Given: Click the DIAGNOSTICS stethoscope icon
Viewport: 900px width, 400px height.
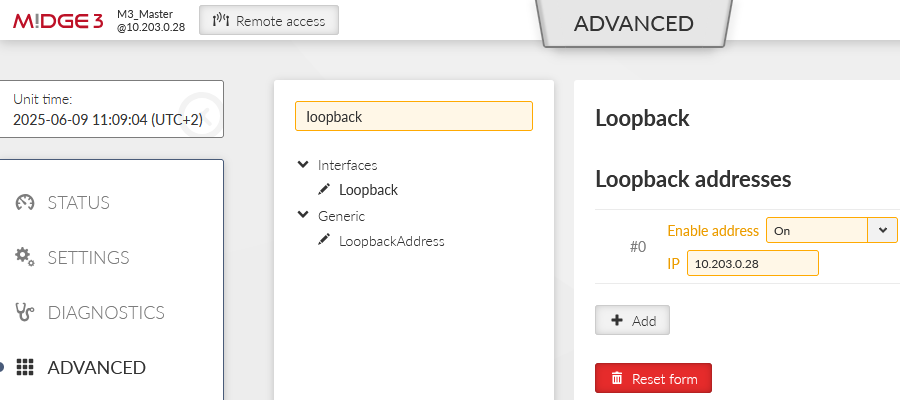Looking at the screenshot, I should (x=25, y=312).
